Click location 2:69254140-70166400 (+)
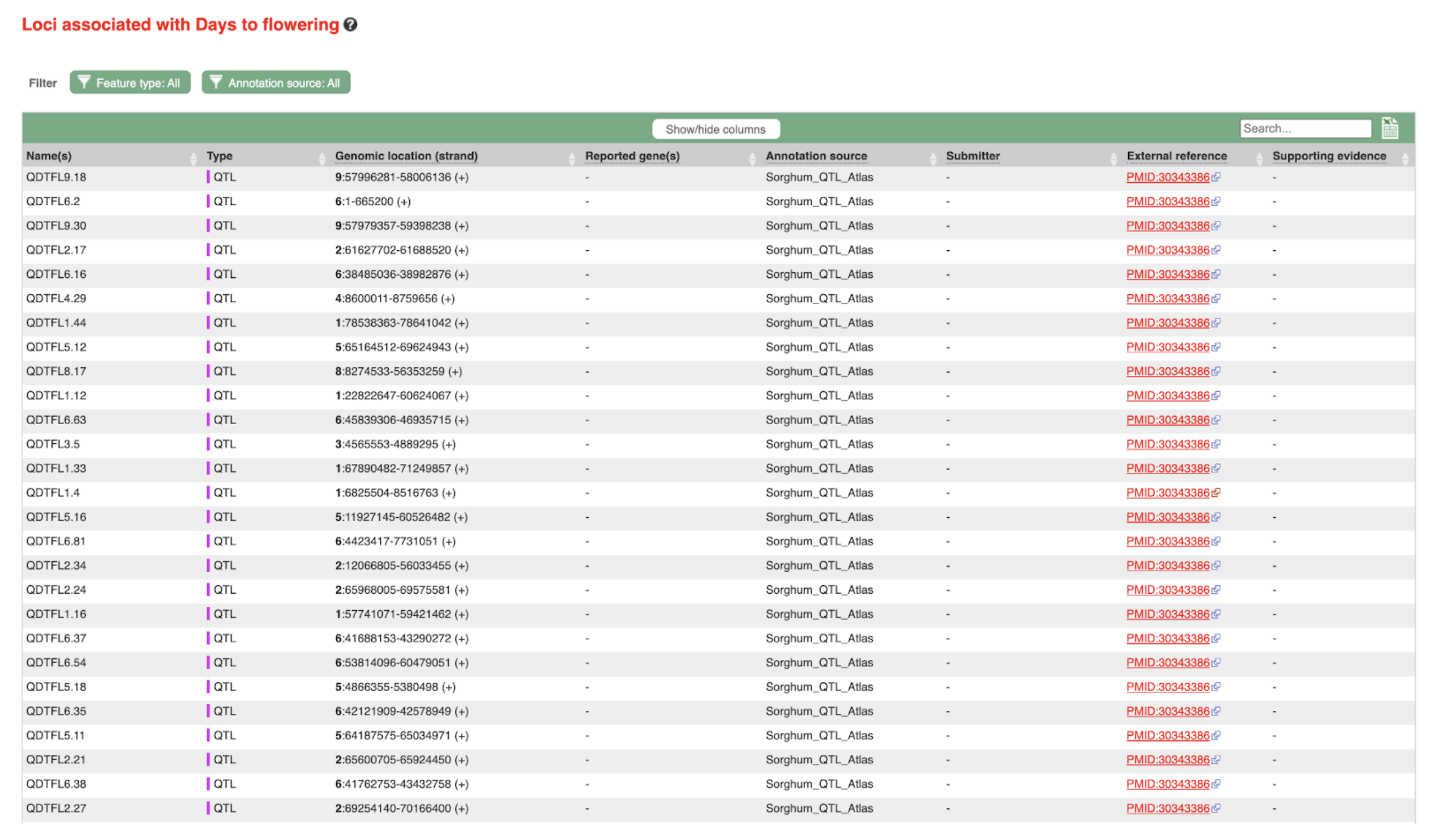This screenshot has height=840, width=1430. [x=402, y=808]
